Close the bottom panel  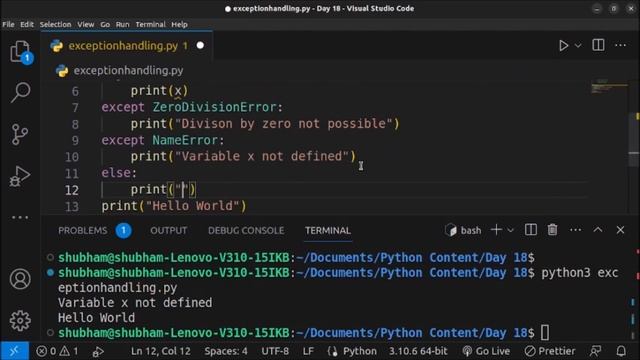click(x=620, y=230)
